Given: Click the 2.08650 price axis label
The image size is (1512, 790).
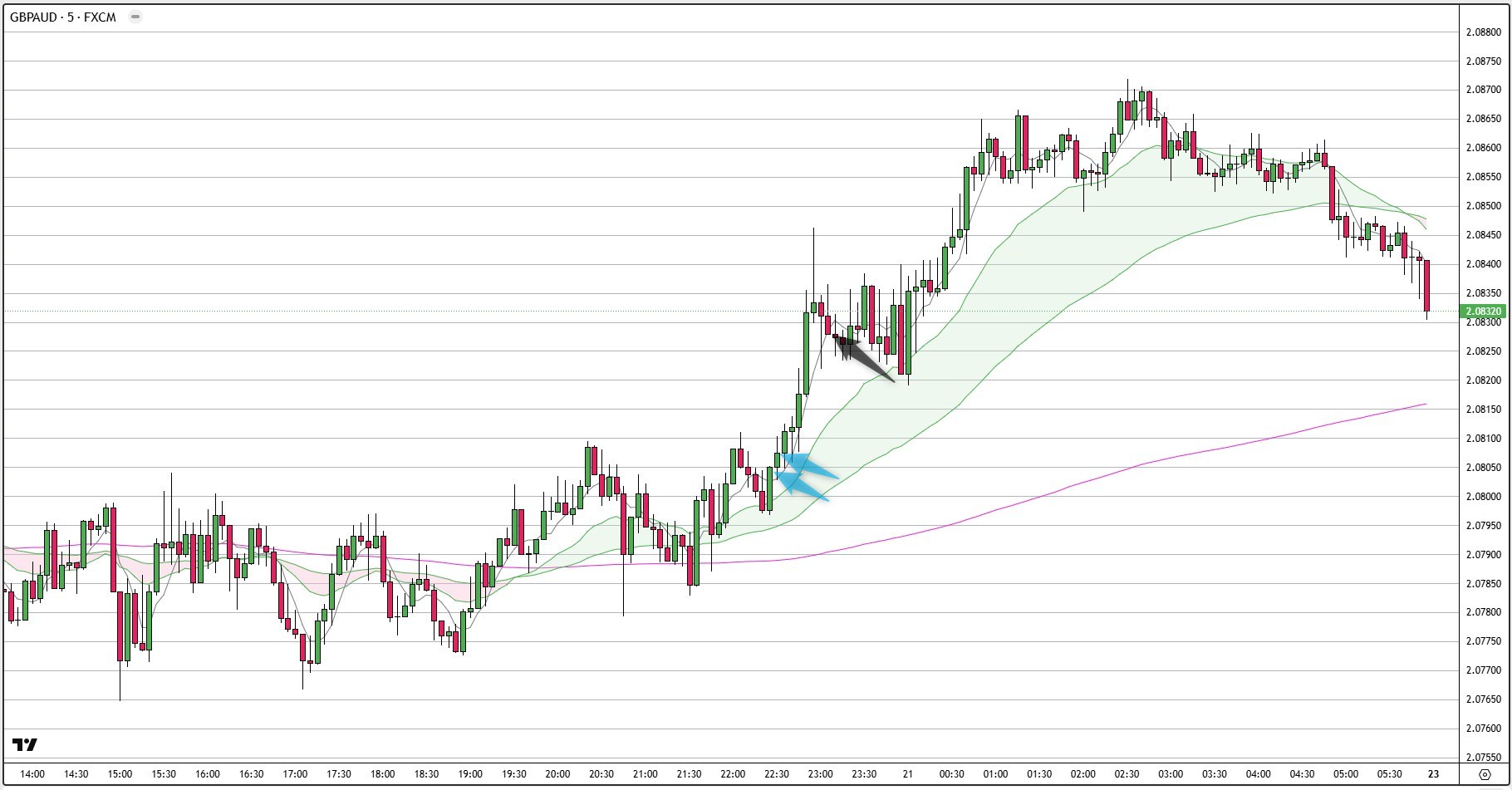Looking at the screenshot, I should 1483,119.
